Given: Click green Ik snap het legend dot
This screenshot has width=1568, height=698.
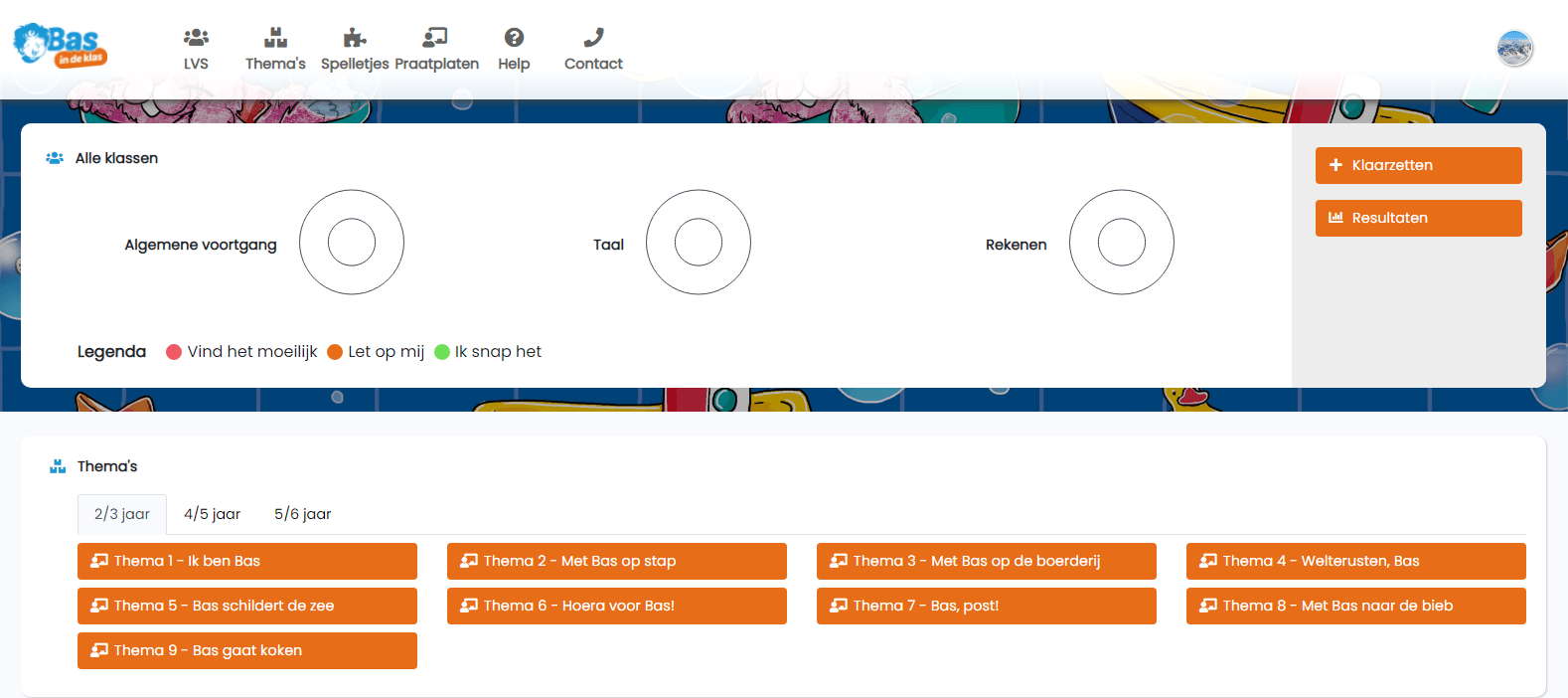Looking at the screenshot, I should [x=442, y=352].
